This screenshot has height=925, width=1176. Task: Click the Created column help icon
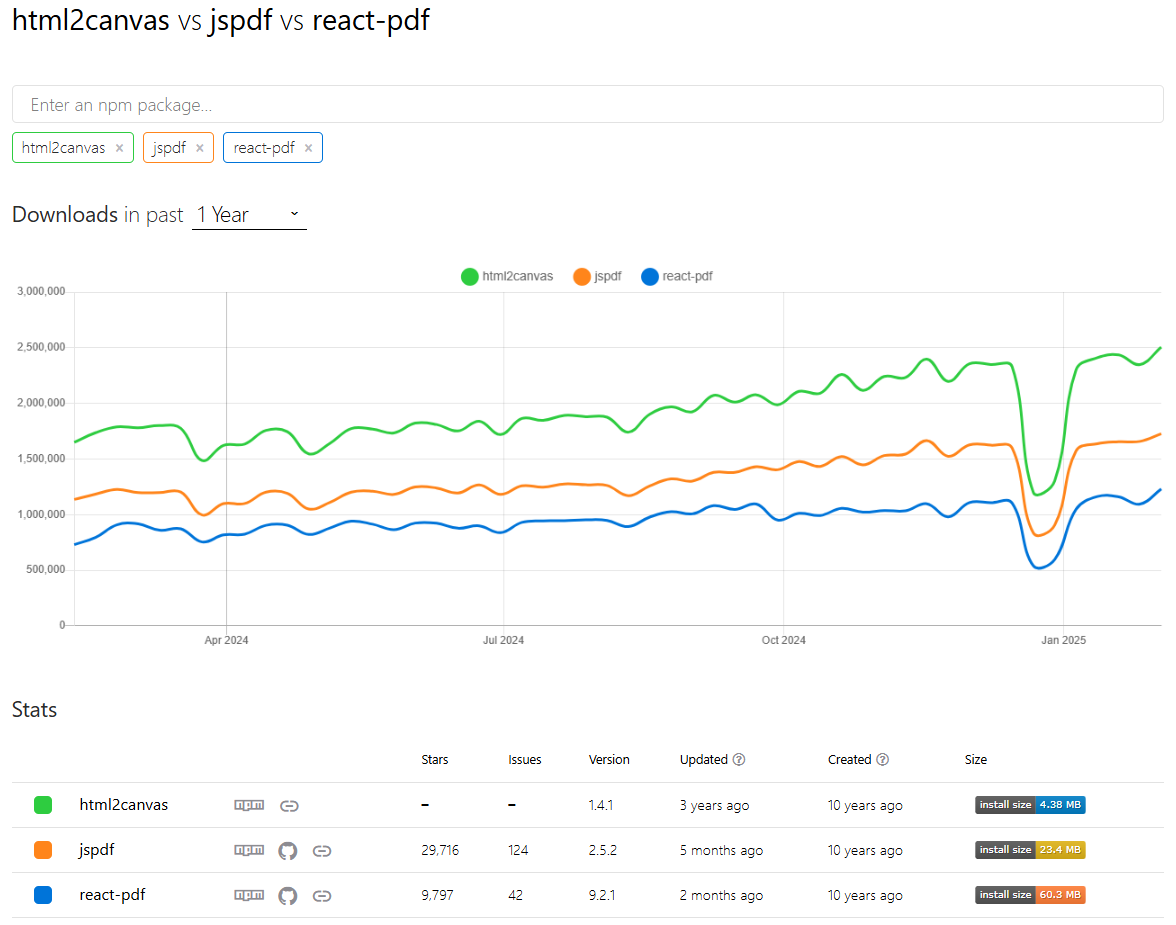(881, 759)
